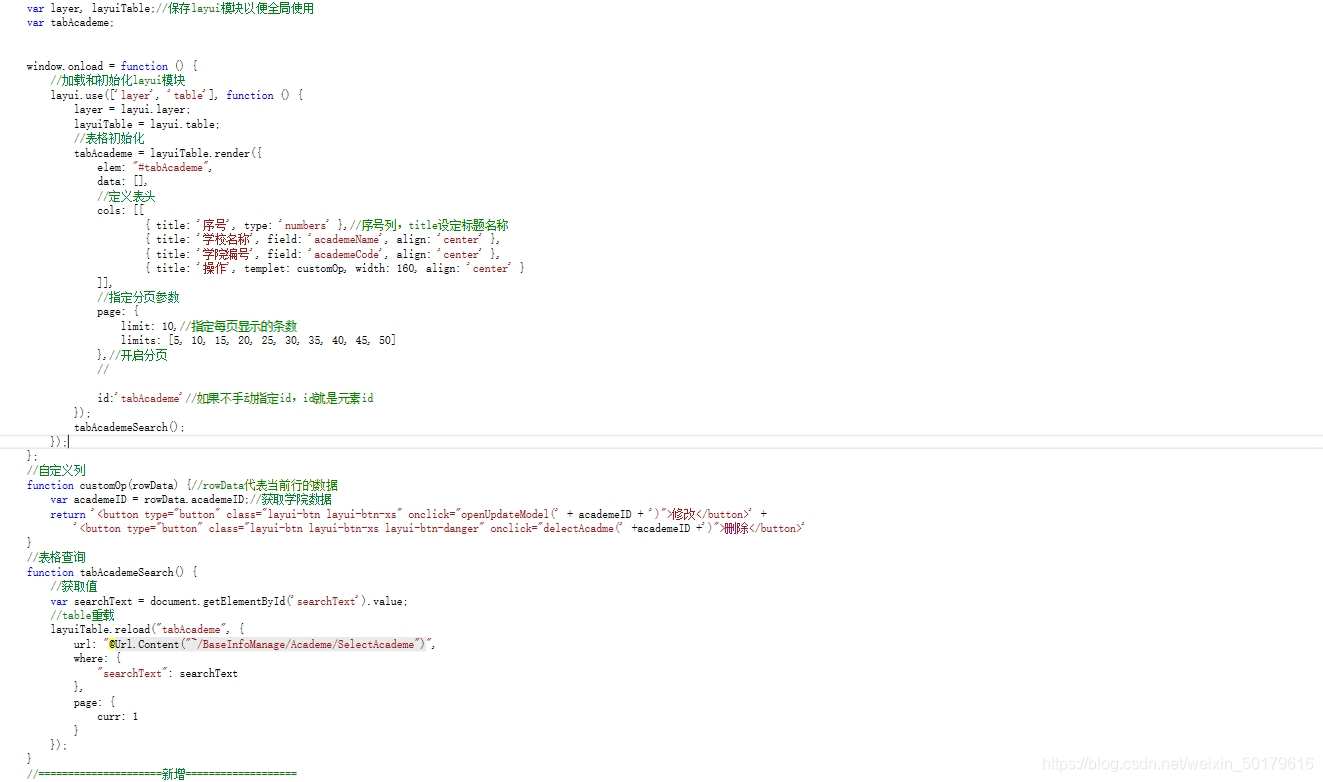
Task: Click the "id:'tabAcademe'" line
Action: coord(235,398)
